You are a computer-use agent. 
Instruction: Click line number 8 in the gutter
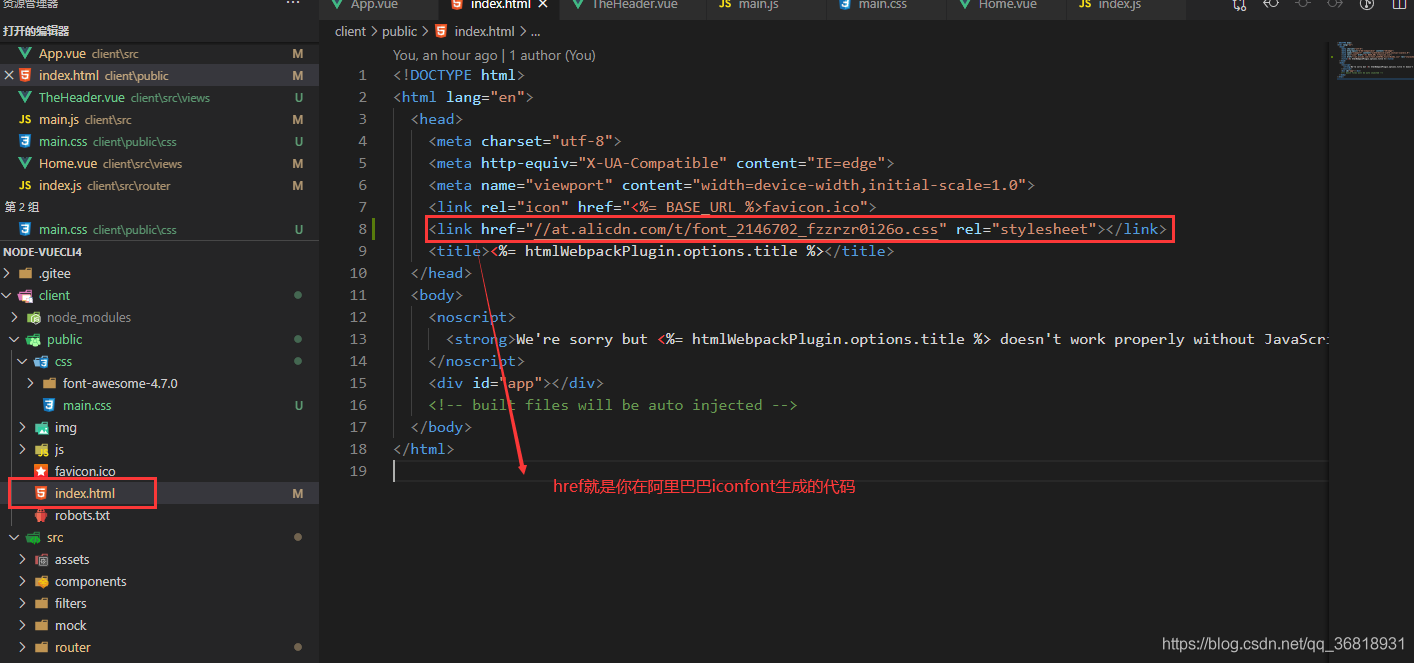tap(363, 229)
